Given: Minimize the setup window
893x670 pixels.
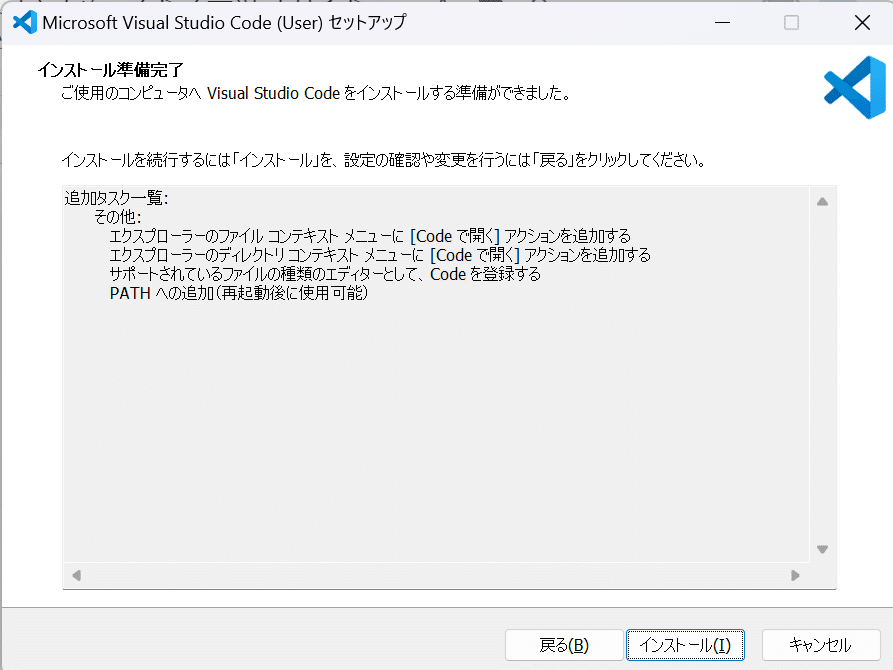Looking at the screenshot, I should tap(723, 23).
